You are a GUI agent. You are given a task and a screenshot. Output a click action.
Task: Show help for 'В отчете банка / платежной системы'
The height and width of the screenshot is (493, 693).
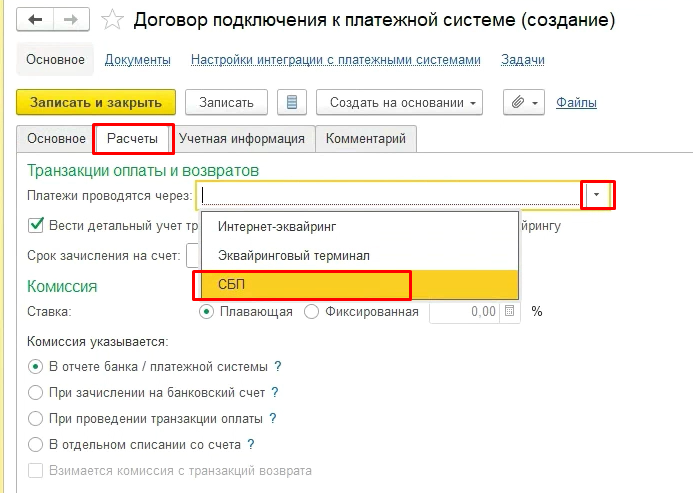coord(278,367)
